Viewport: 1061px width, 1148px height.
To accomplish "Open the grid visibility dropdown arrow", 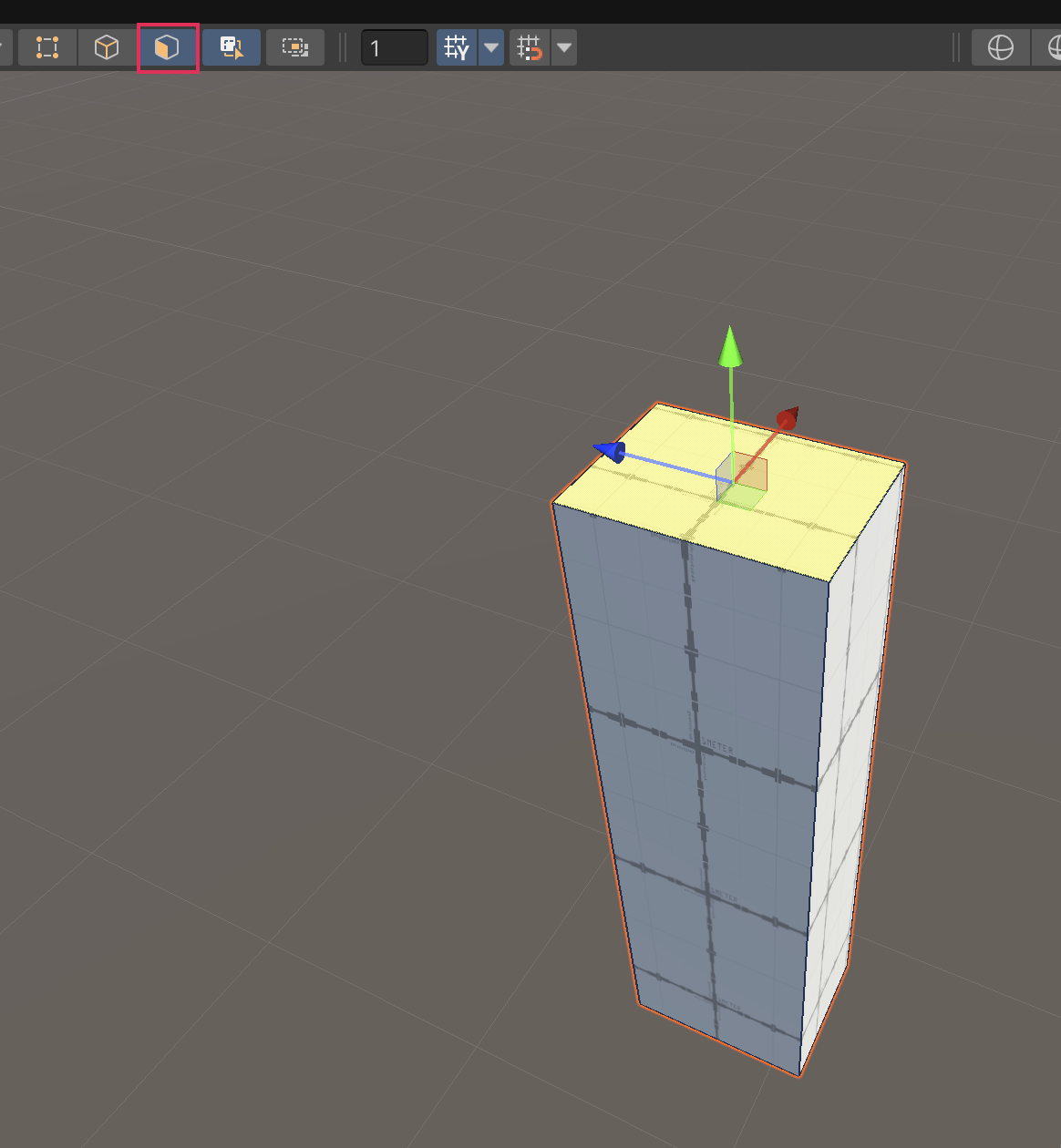I will point(492,47).
